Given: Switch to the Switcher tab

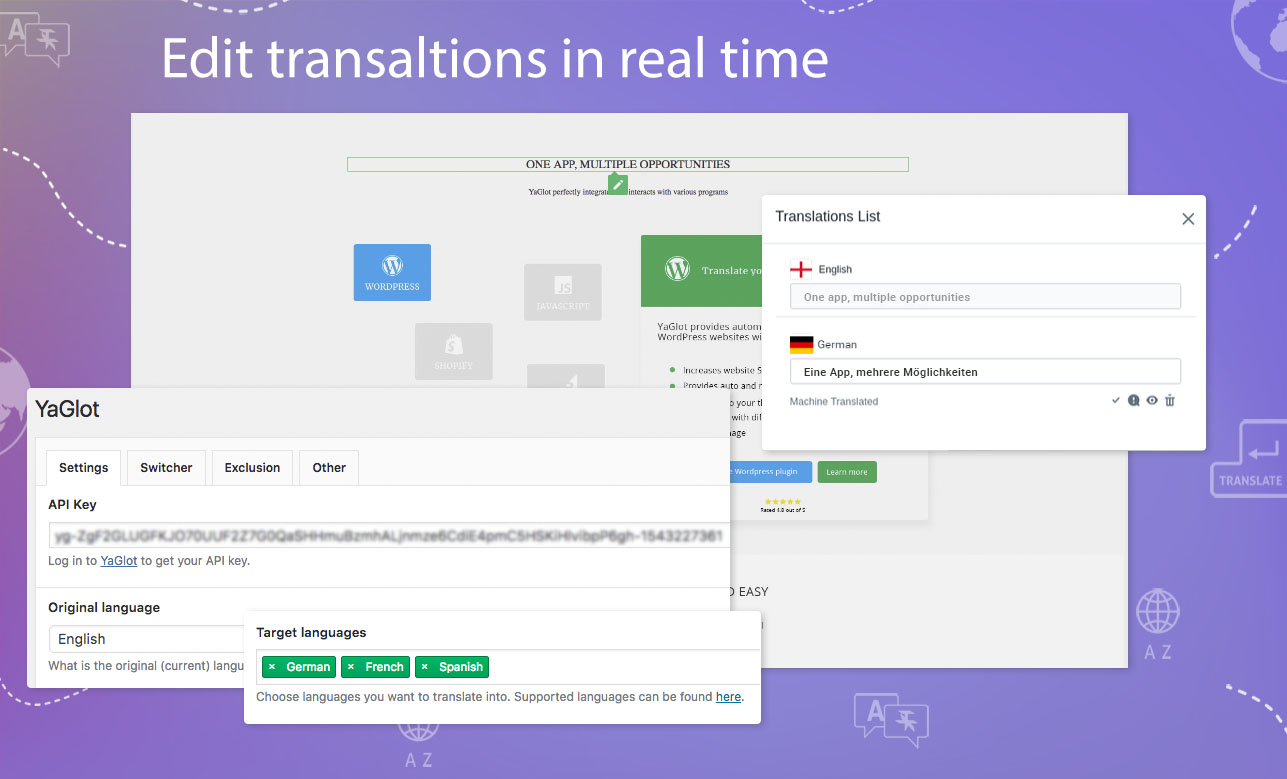Looking at the screenshot, I should click(166, 468).
